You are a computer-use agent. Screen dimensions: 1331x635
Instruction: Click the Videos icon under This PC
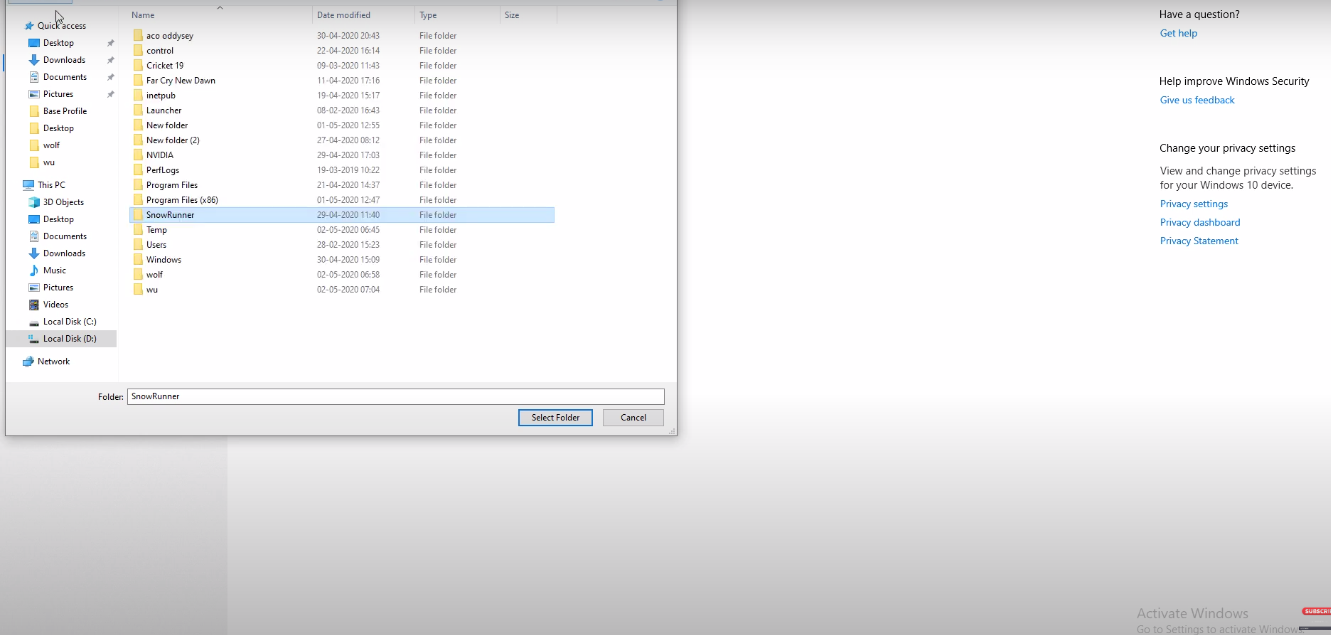pyautogui.click(x=34, y=304)
